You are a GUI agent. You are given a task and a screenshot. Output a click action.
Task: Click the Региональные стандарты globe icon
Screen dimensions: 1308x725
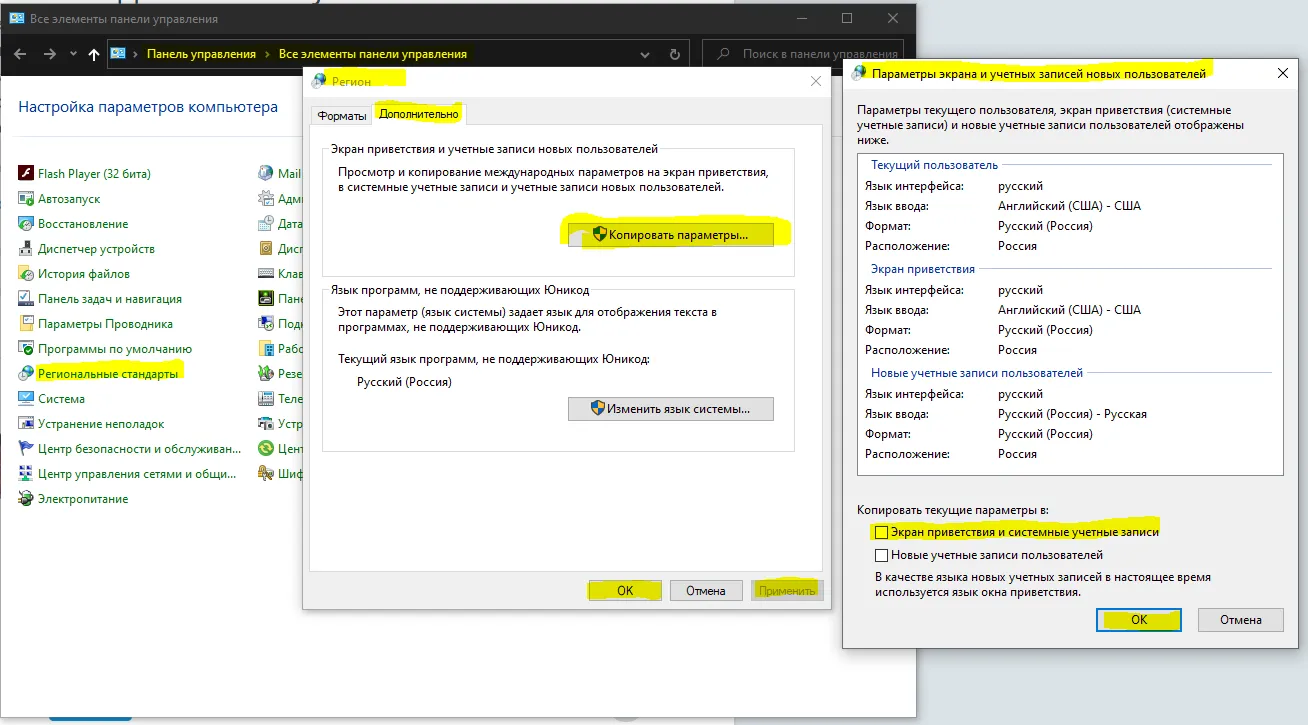coord(26,373)
